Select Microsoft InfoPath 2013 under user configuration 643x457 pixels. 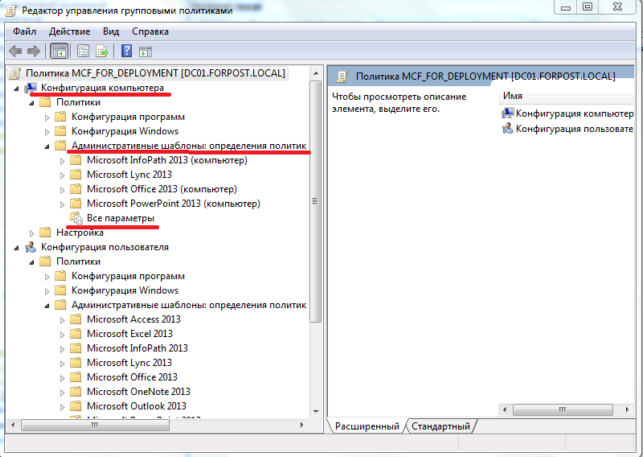coord(137,348)
